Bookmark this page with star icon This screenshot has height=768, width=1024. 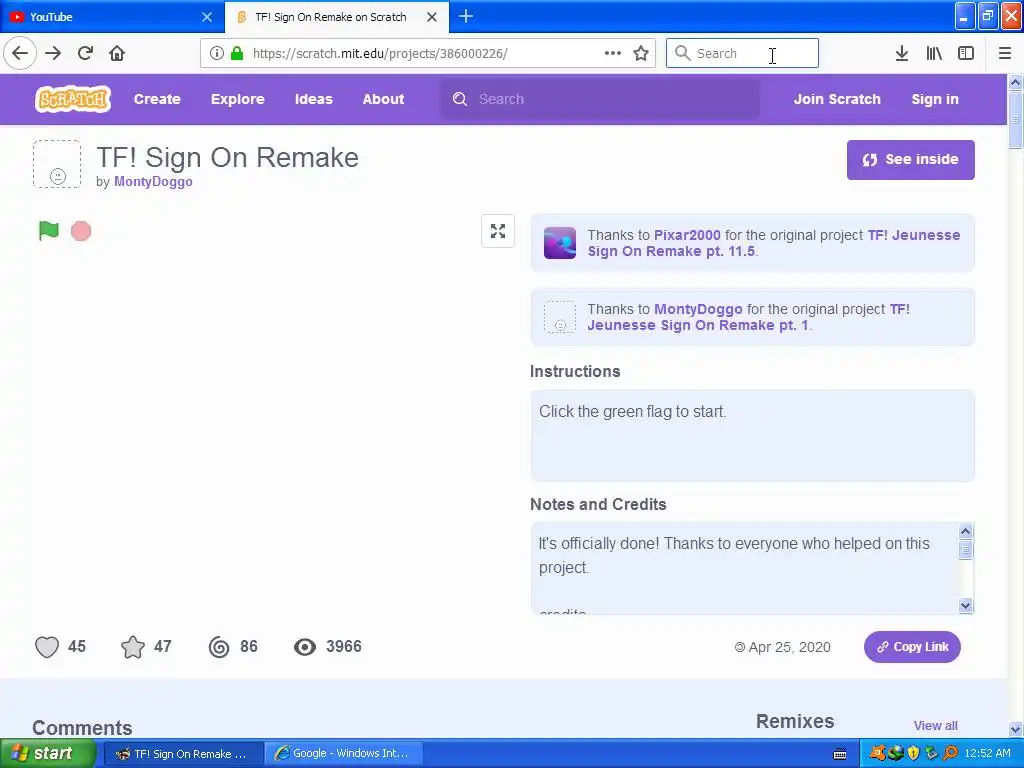pos(641,53)
